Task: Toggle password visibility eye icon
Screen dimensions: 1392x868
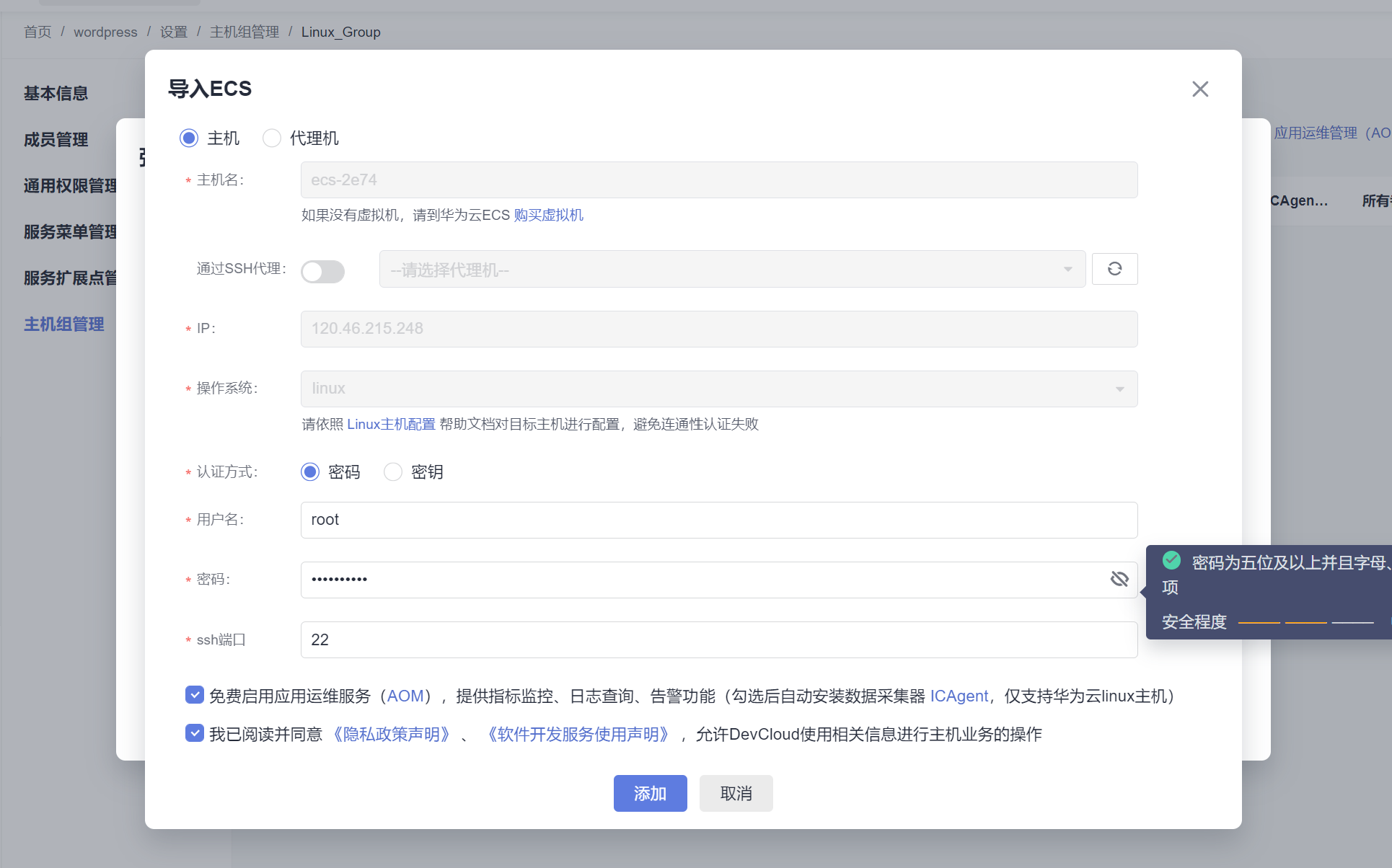Action: click(1119, 579)
